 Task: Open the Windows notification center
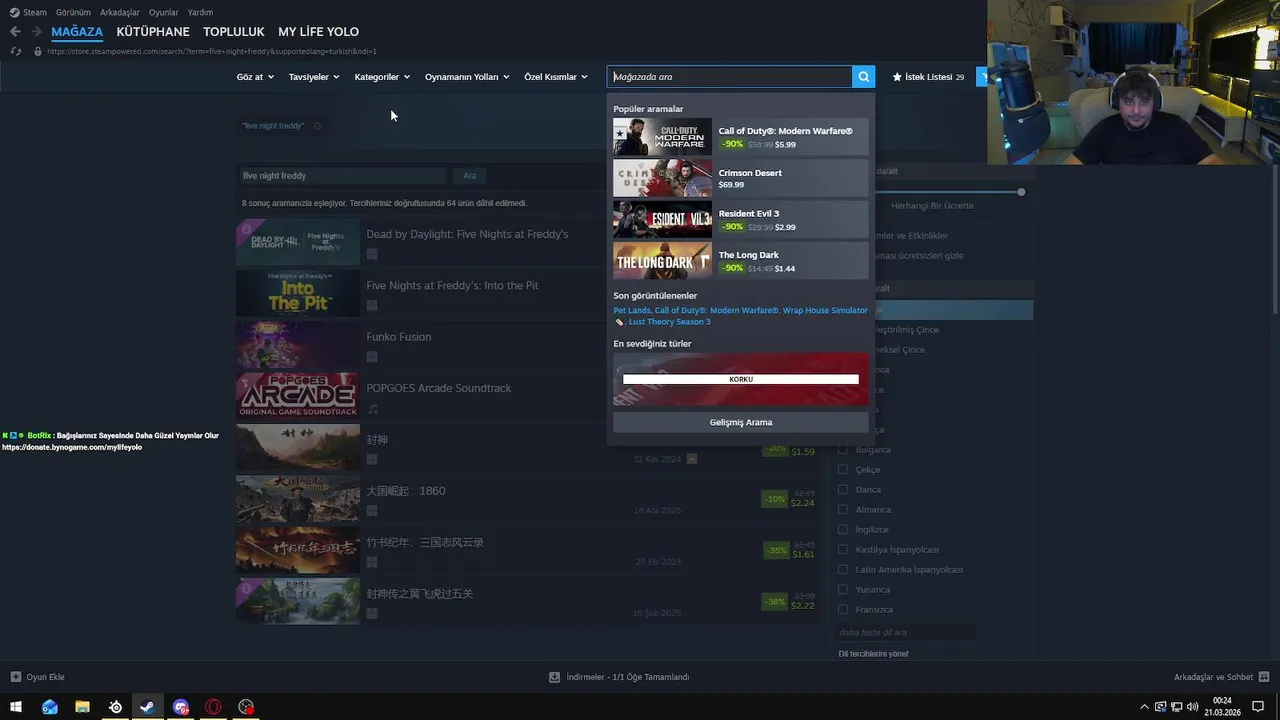coord(1258,707)
